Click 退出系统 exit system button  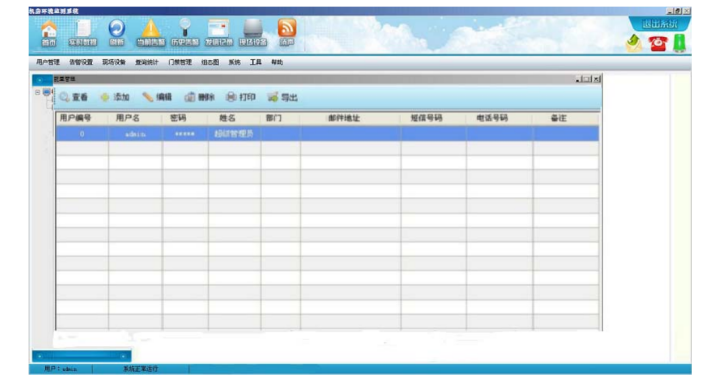tap(659, 24)
